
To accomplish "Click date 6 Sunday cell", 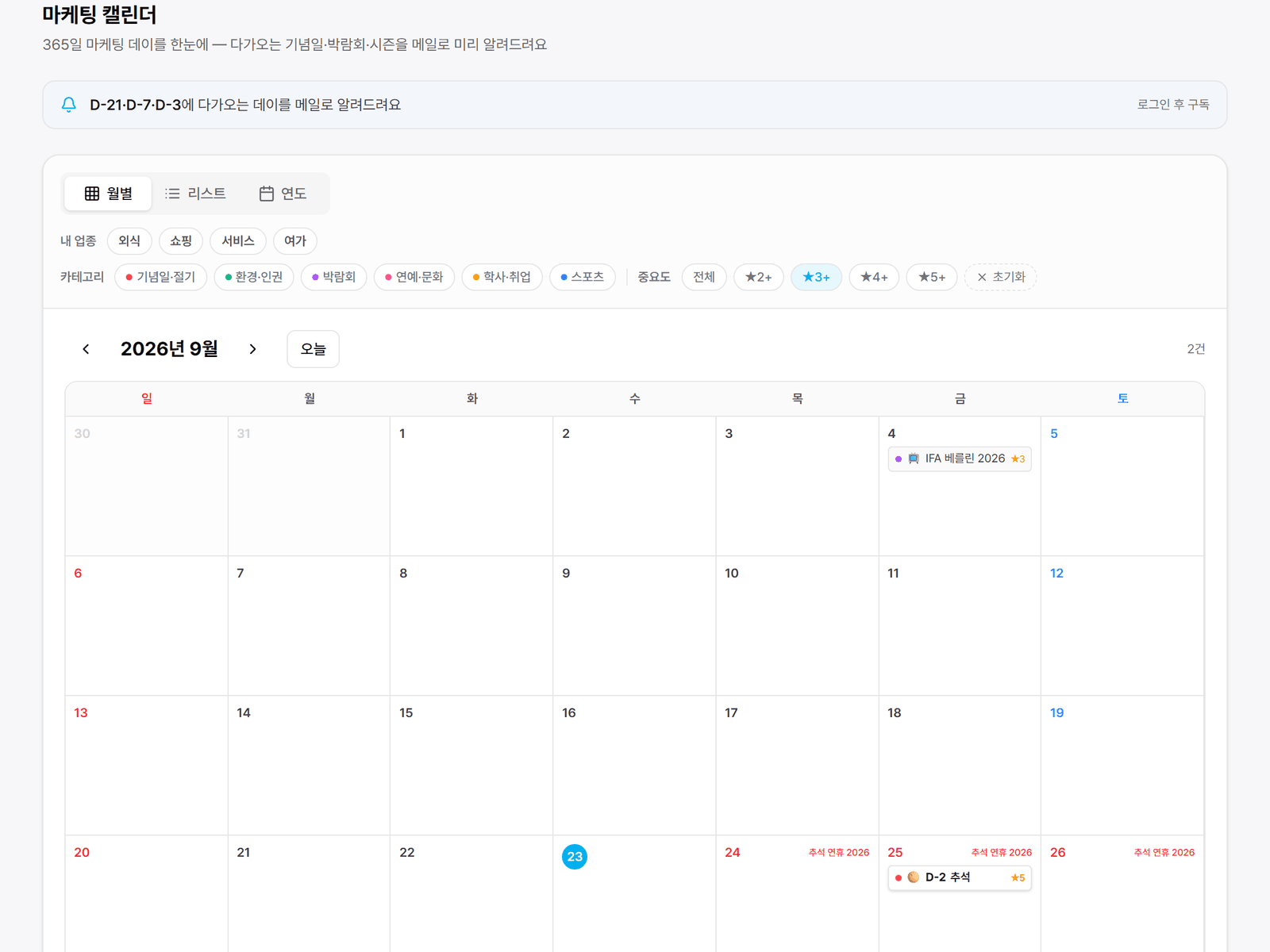I will (147, 626).
